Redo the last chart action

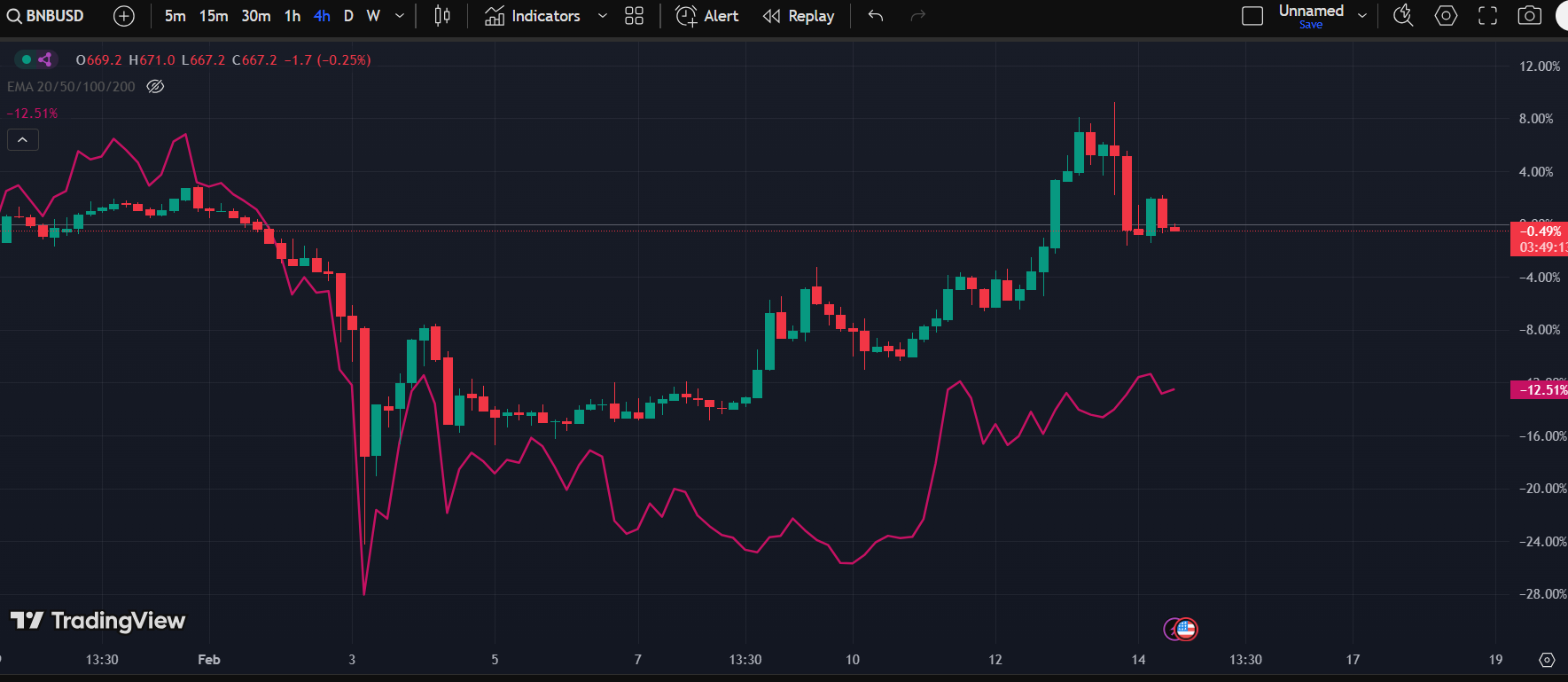(x=918, y=16)
